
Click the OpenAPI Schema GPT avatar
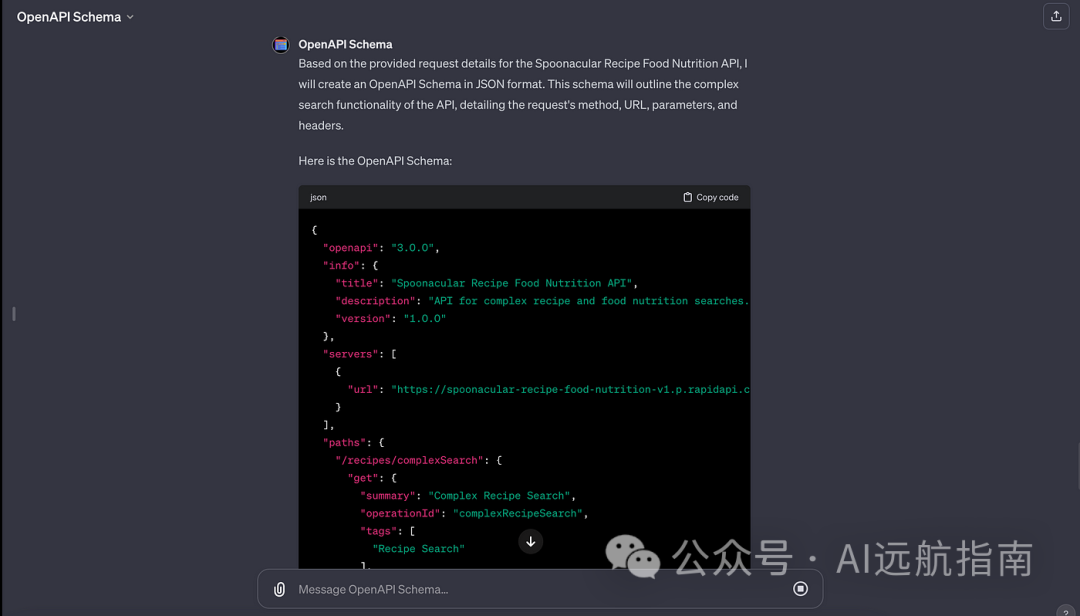(280, 45)
